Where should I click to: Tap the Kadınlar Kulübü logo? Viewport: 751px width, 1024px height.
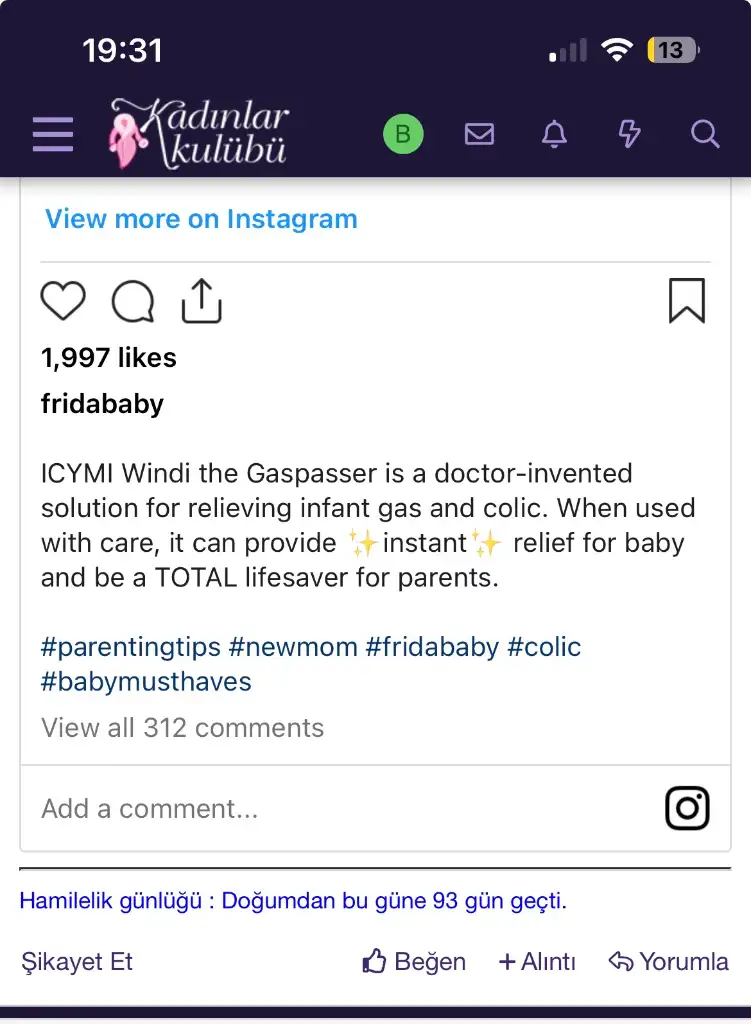coord(199,132)
